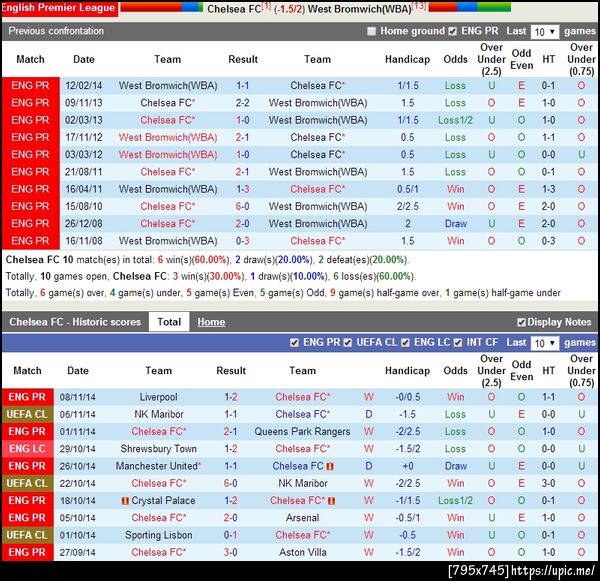
Task: Click Handicap column header in Previous confrontation
Action: coord(408,59)
